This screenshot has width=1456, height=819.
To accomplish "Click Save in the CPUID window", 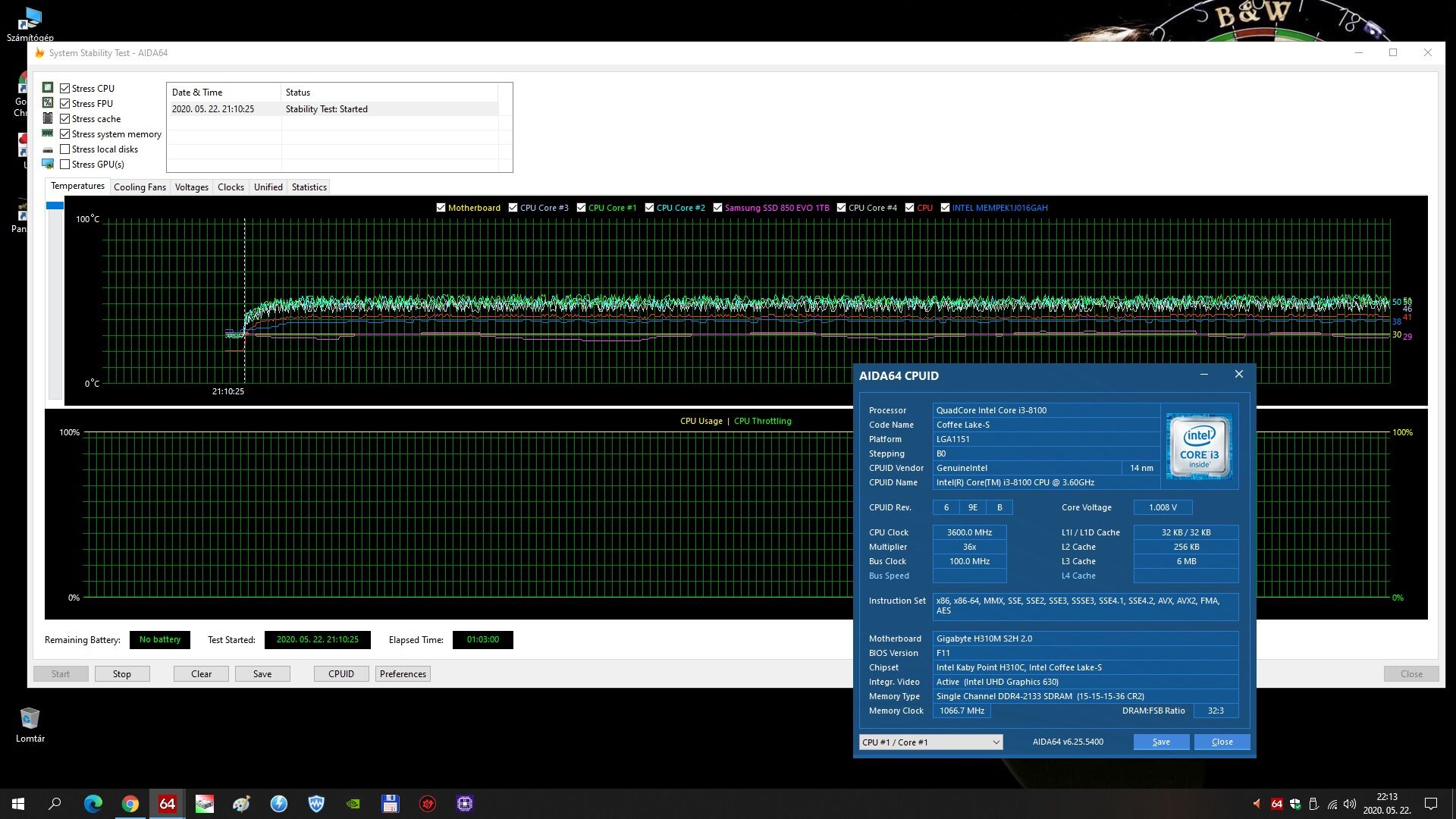I will click(x=1160, y=742).
